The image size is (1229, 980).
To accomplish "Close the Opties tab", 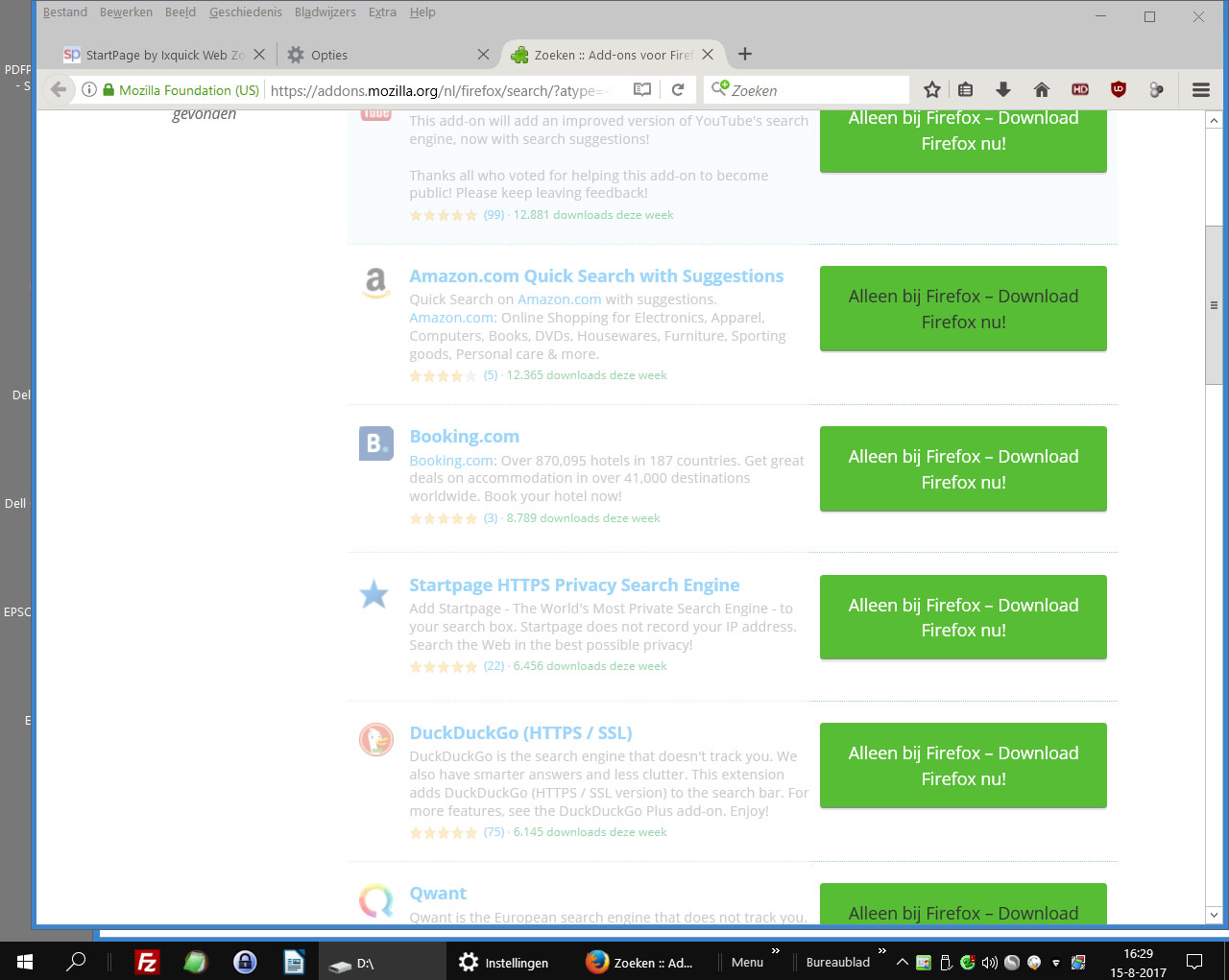I will (483, 55).
